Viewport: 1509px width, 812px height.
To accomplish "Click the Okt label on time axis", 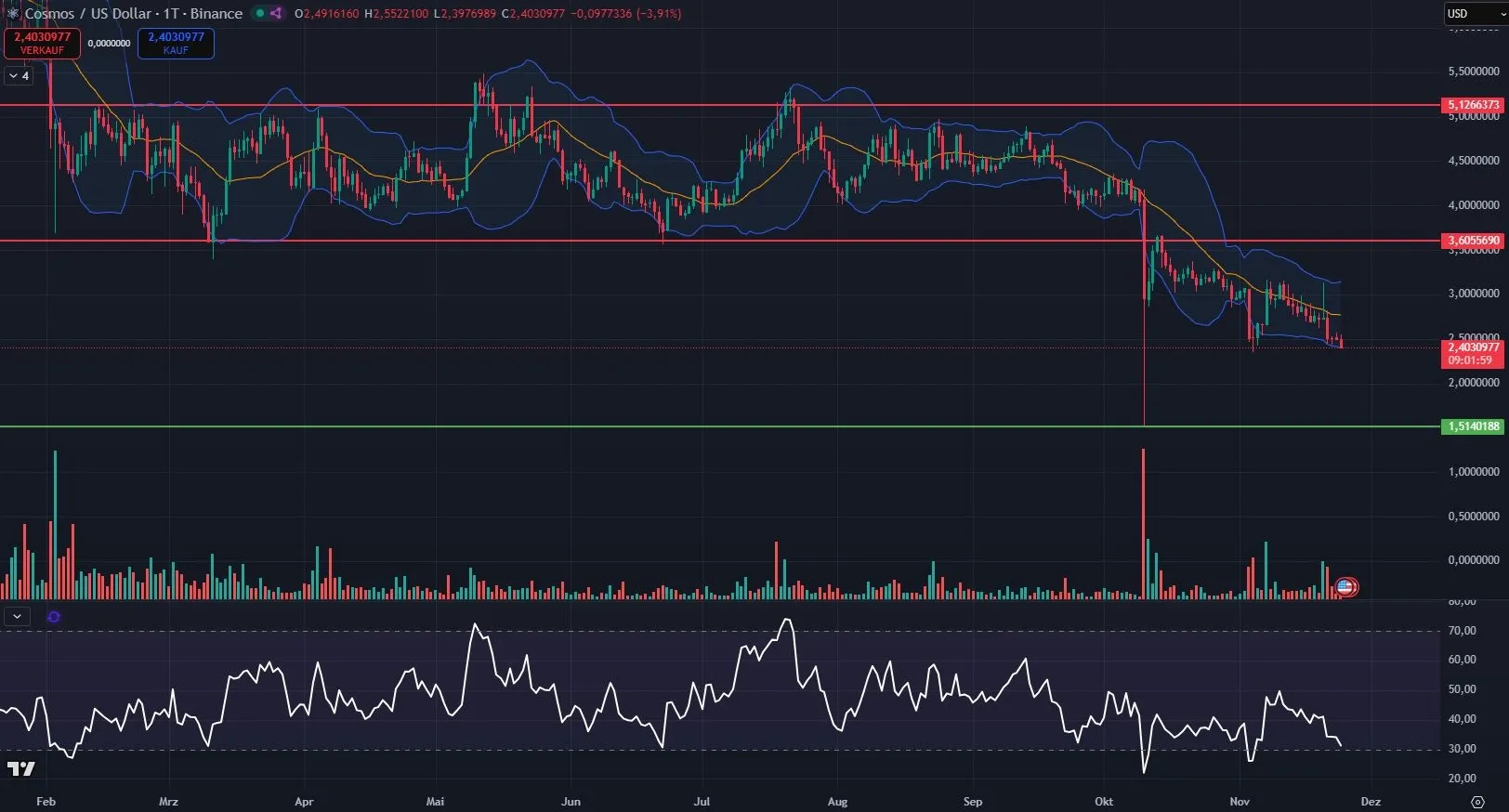I will [1103, 801].
